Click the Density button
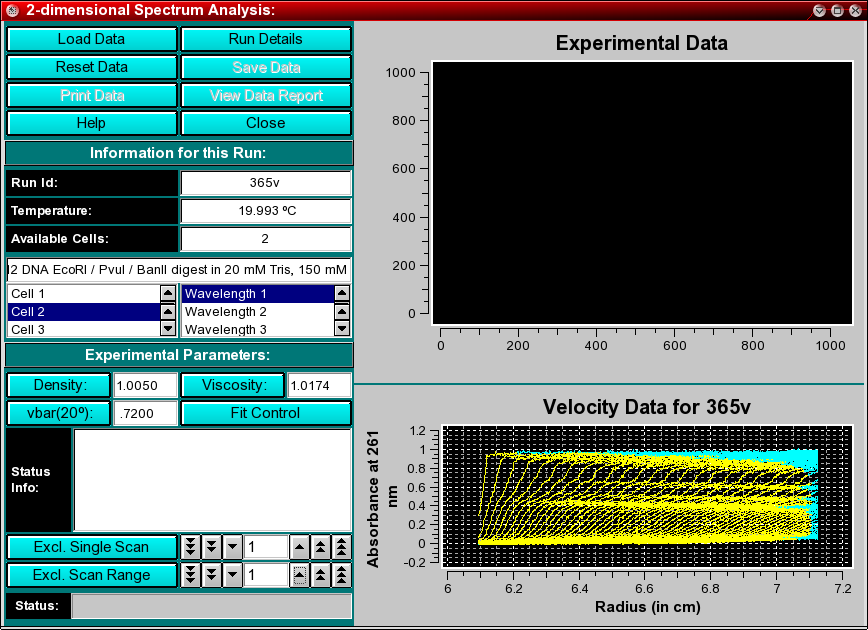The image size is (868, 630). click(x=59, y=385)
